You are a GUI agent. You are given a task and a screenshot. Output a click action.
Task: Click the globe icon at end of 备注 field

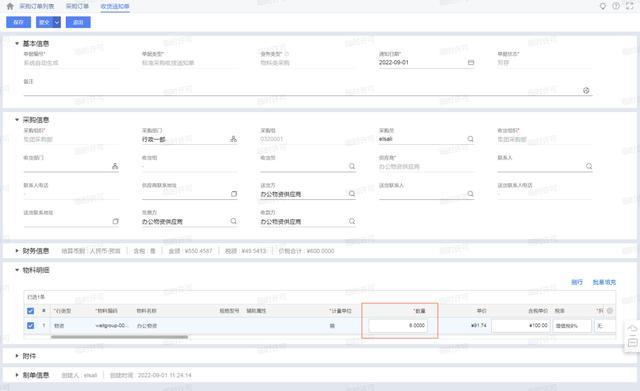[586, 90]
